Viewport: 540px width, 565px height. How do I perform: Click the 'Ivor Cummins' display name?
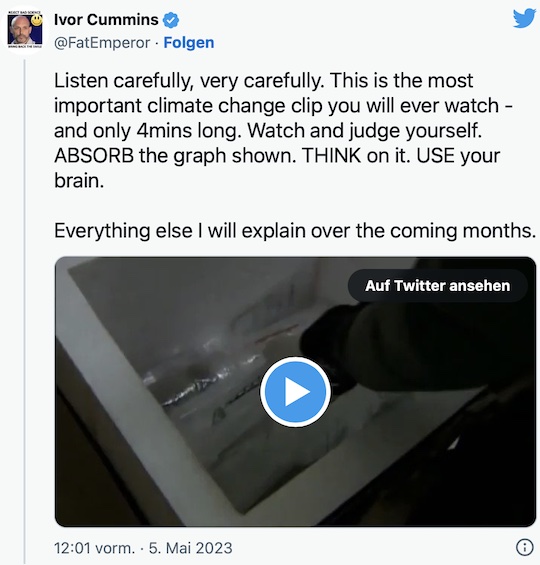tap(106, 19)
